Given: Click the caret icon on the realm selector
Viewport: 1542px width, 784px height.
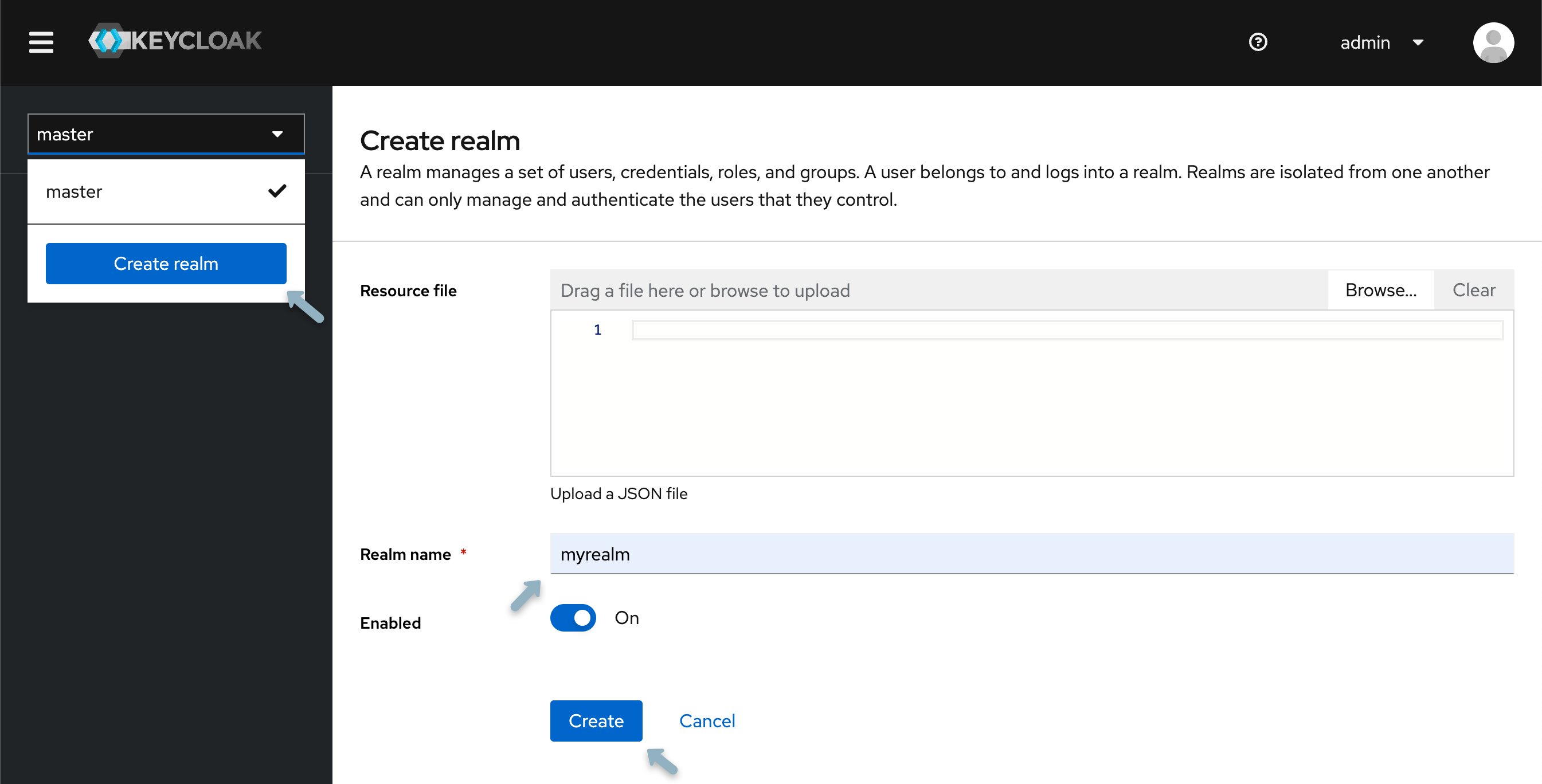Looking at the screenshot, I should 277,134.
